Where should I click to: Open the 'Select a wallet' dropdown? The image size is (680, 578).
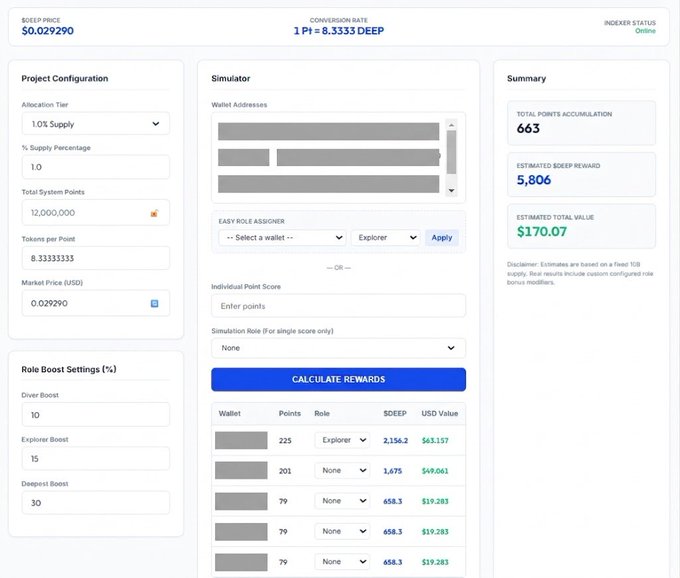pos(283,238)
